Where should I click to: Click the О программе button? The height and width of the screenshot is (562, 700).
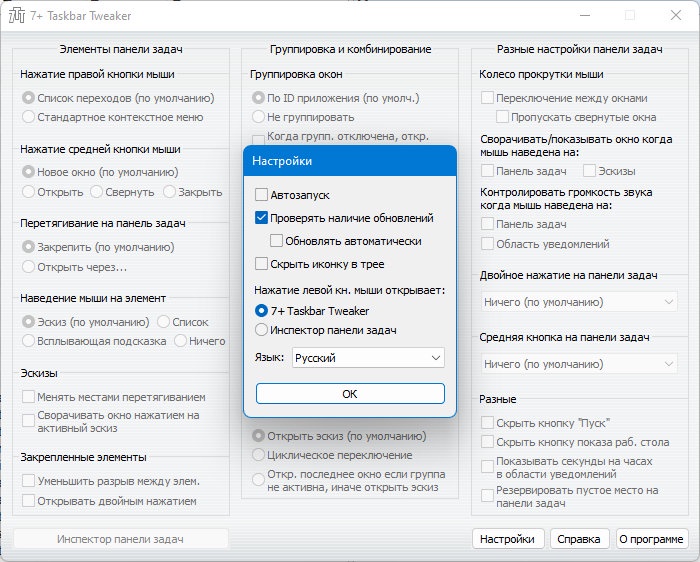point(652,539)
